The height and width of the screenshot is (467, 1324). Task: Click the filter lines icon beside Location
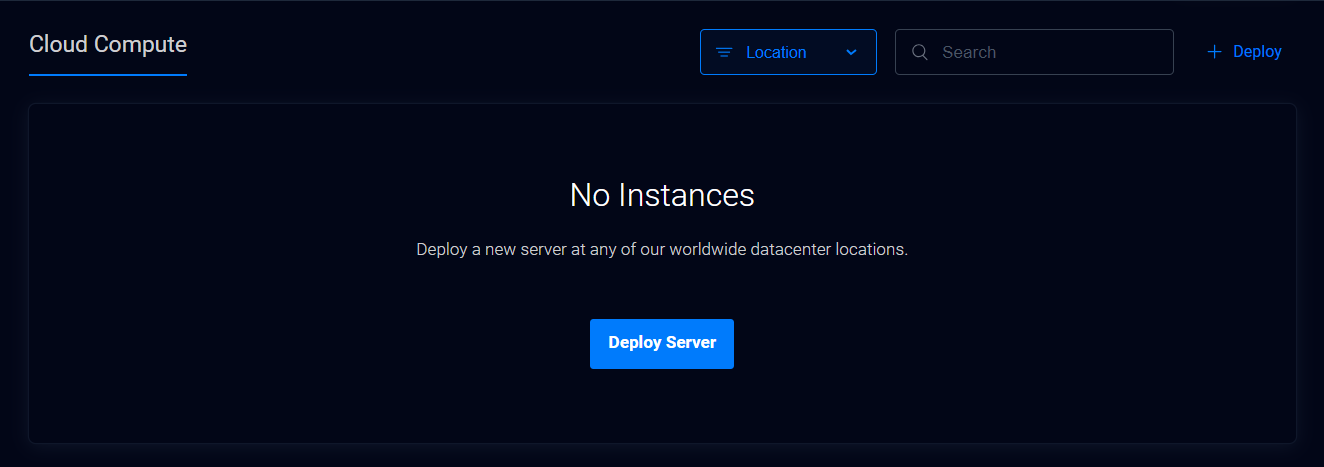click(724, 52)
